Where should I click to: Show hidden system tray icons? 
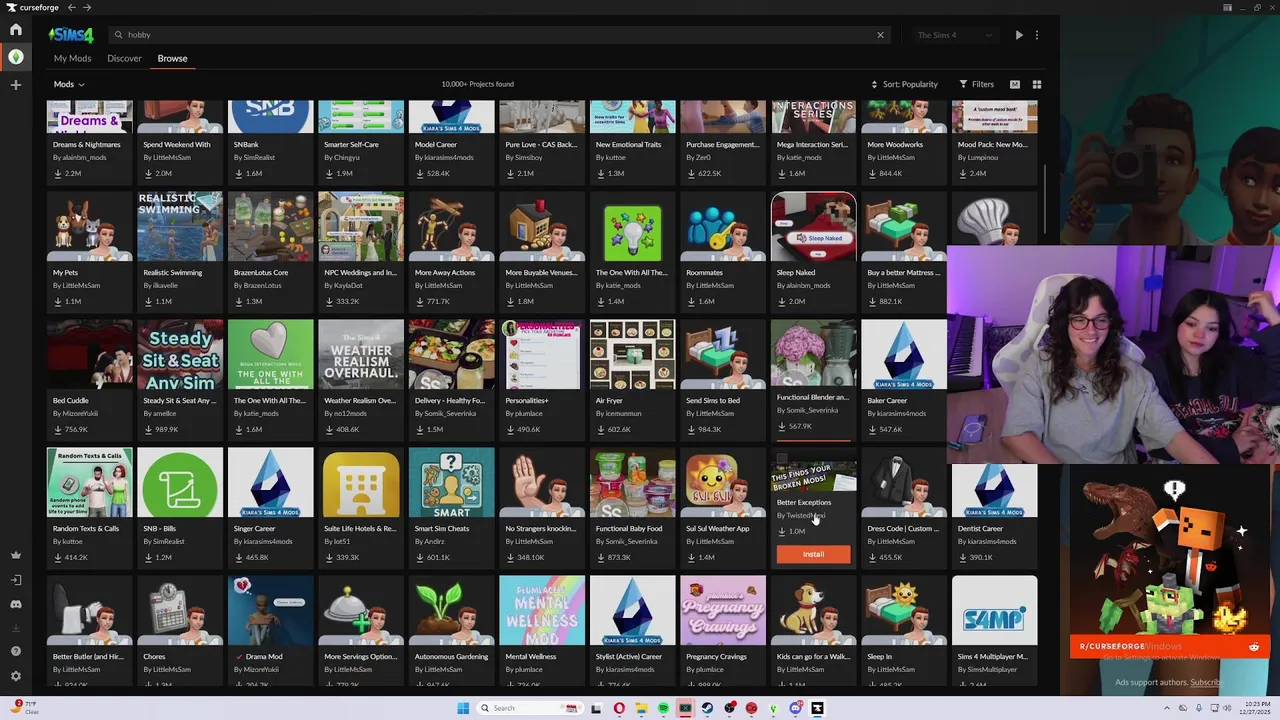click(1167, 708)
